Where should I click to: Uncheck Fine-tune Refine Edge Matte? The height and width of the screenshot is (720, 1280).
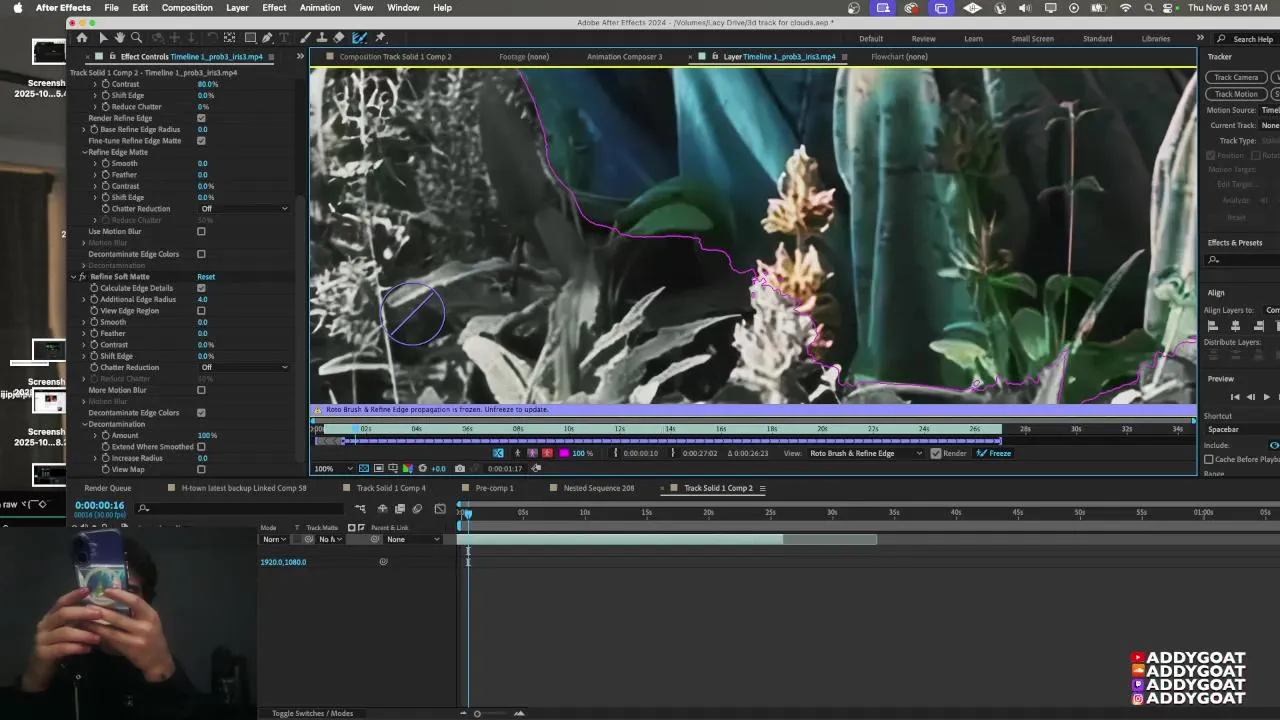pos(201,141)
